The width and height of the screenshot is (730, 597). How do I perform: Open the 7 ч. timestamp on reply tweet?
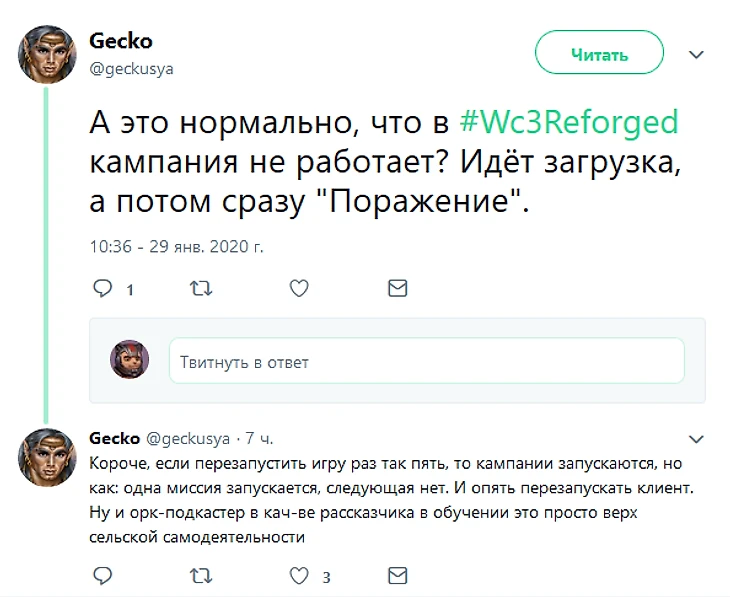259,439
